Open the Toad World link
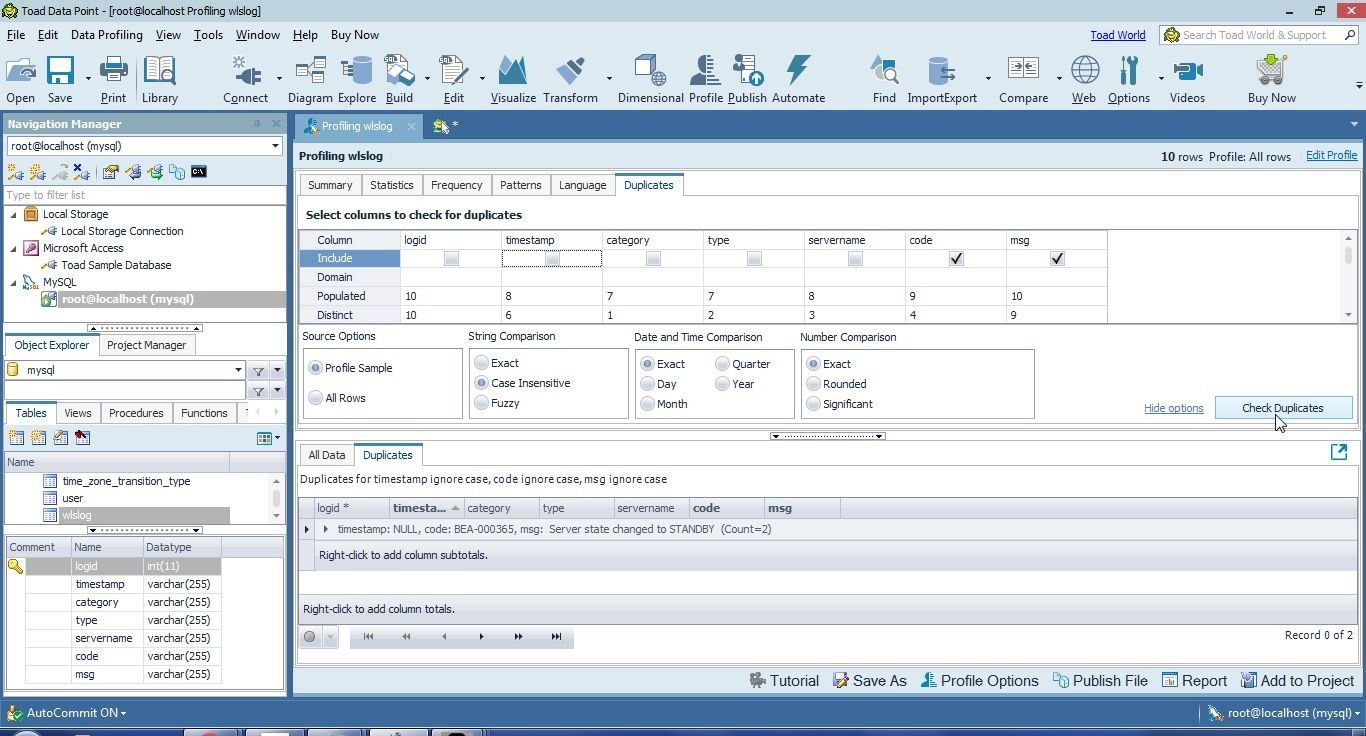This screenshot has height=736, width=1366. tap(1117, 35)
